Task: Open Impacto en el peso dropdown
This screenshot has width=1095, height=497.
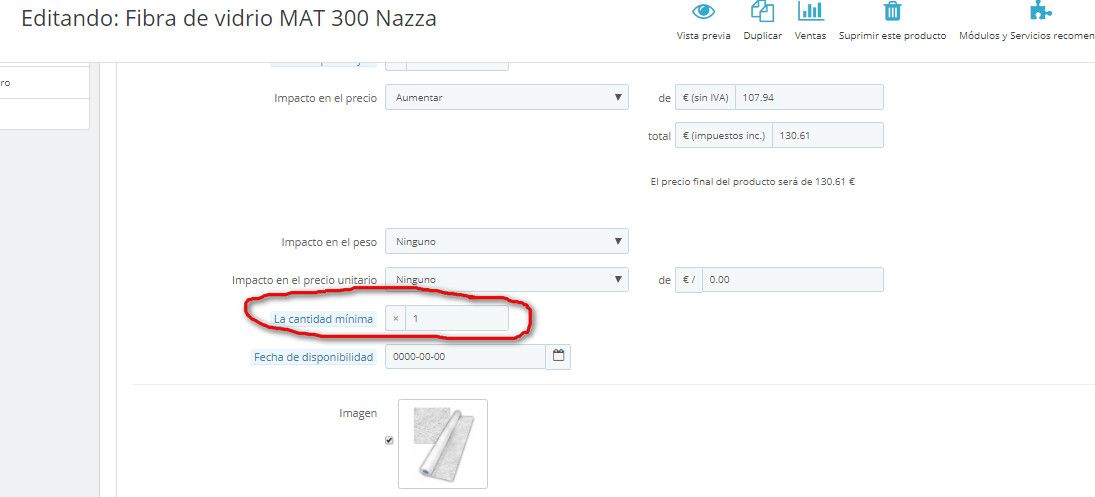Action: 507,242
